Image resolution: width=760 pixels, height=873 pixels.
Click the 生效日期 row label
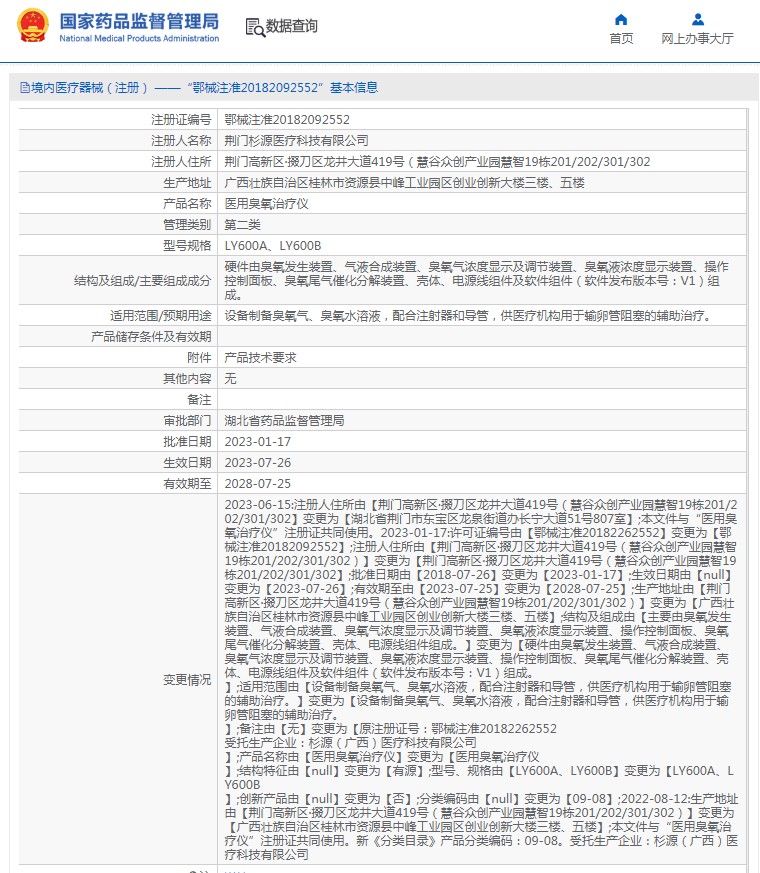(187, 463)
